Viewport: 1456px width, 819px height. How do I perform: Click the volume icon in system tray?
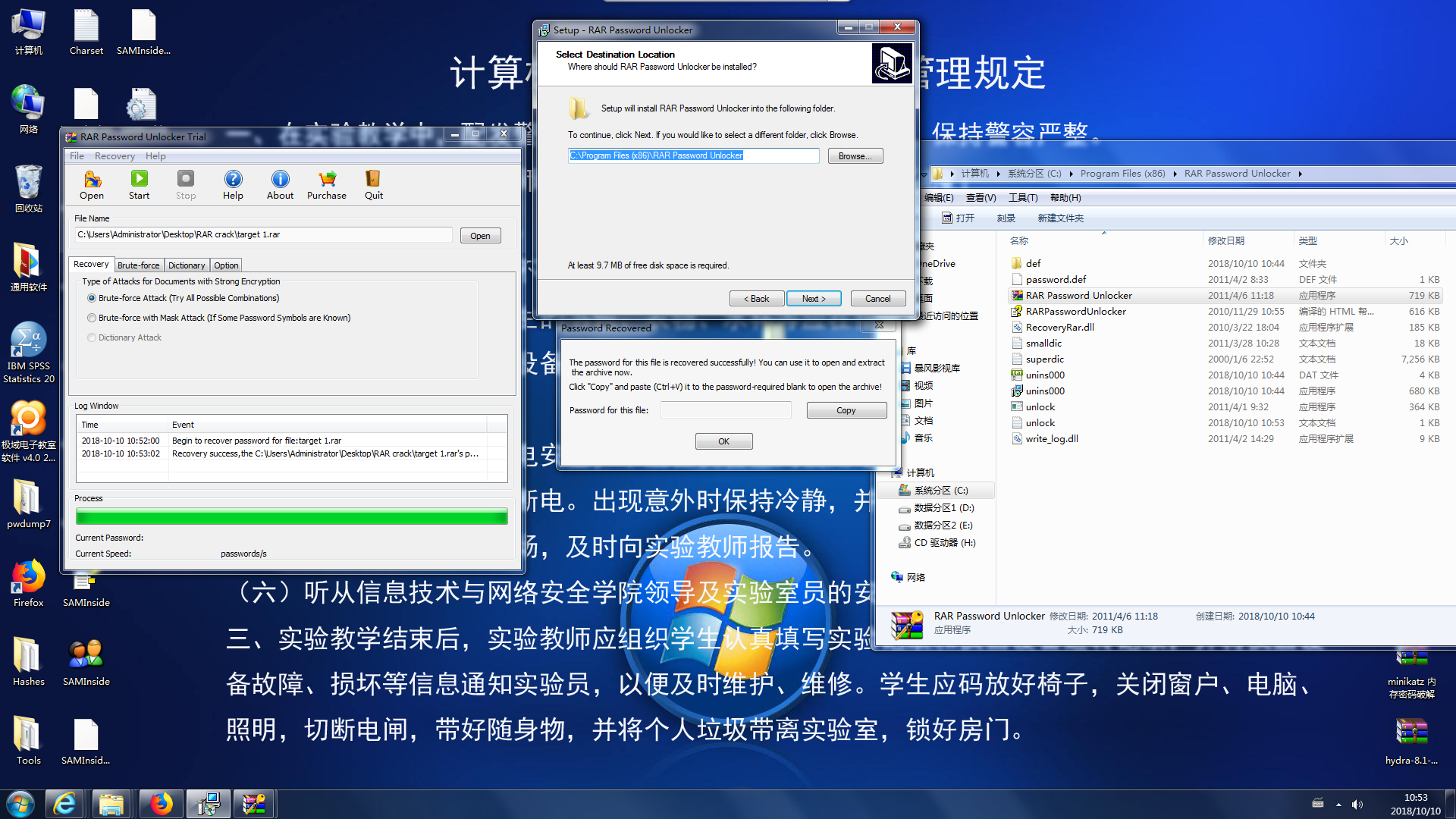point(1357,805)
